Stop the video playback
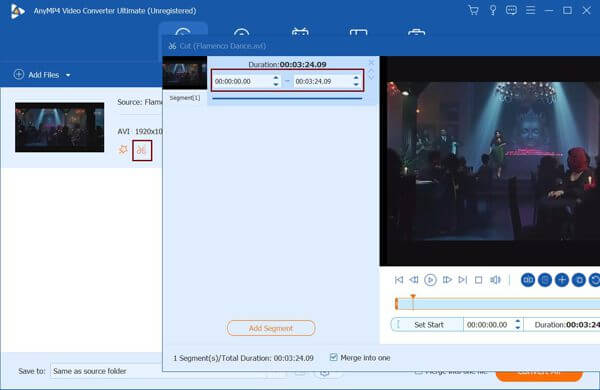 pyautogui.click(x=478, y=280)
